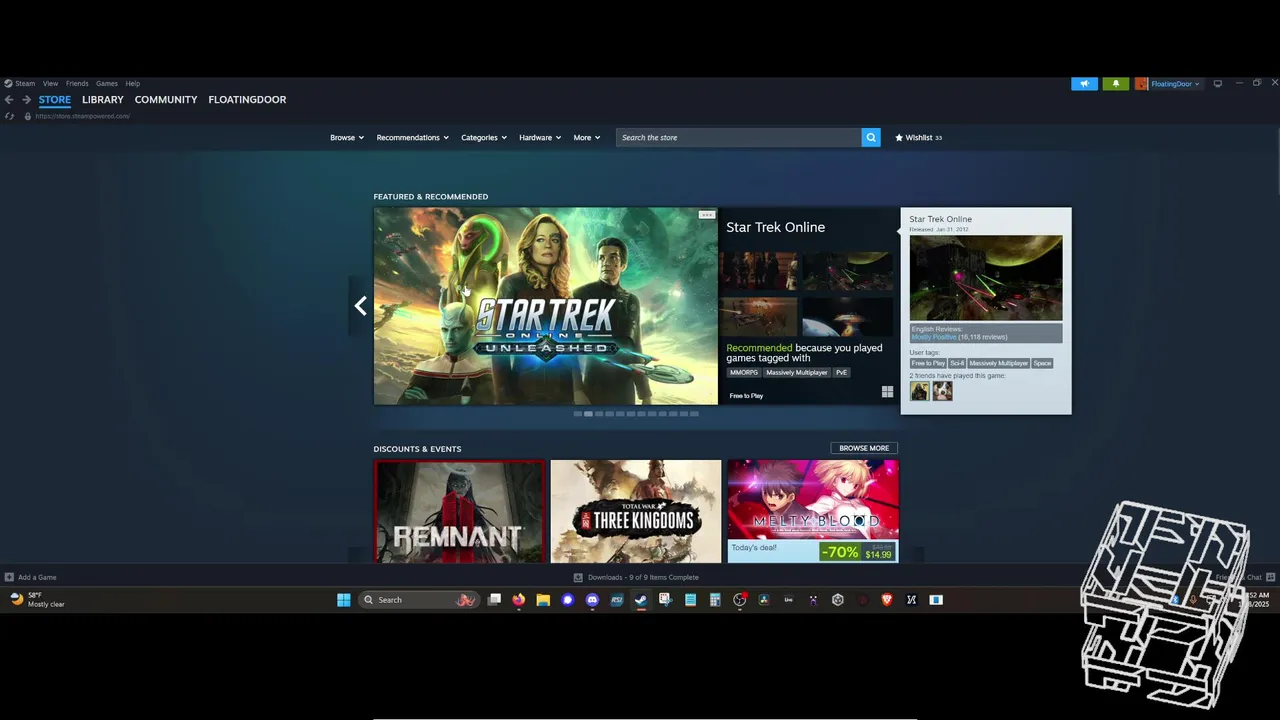Switch to the LIBRARY tab
The width and height of the screenshot is (1280, 720).
click(x=103, y=100)
